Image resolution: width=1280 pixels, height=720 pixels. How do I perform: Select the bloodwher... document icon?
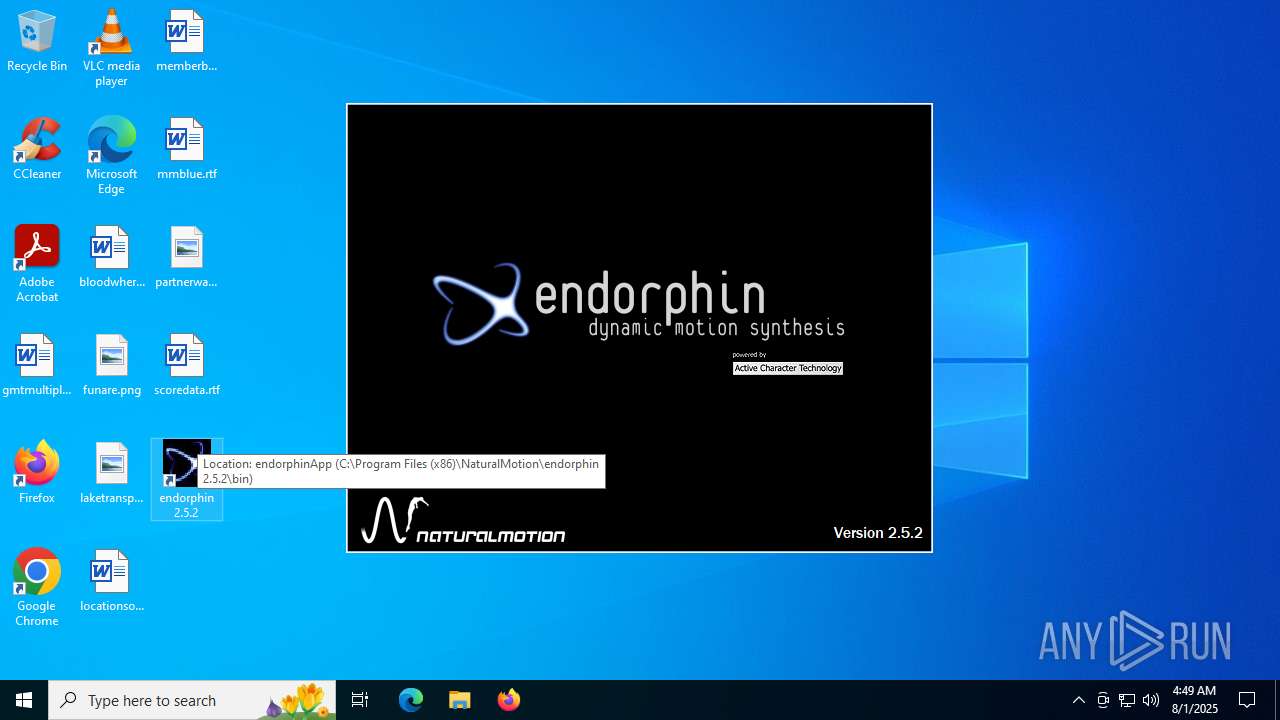(111, 258)
